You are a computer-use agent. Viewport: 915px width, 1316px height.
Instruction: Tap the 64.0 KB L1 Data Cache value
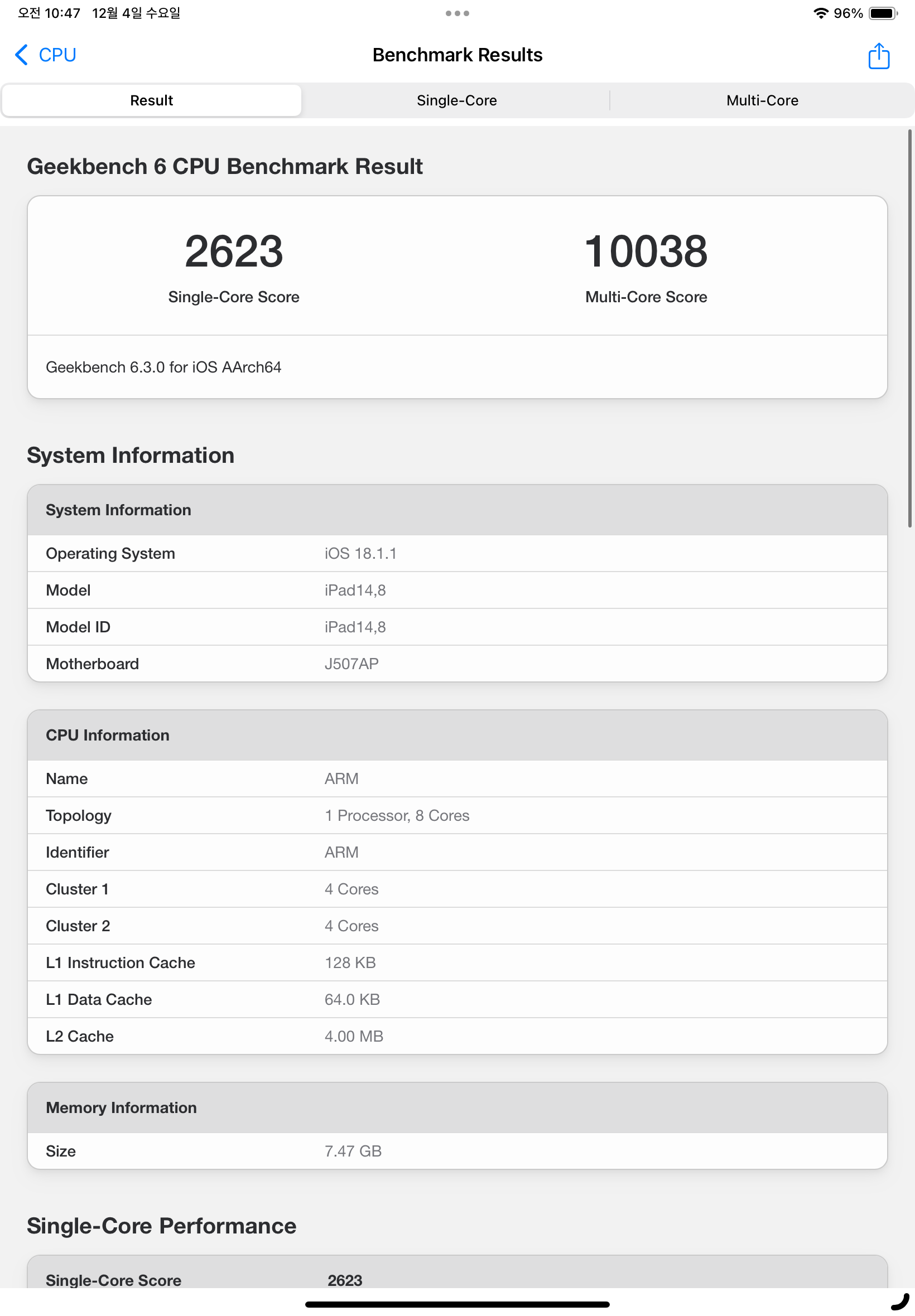coord(352,999)
